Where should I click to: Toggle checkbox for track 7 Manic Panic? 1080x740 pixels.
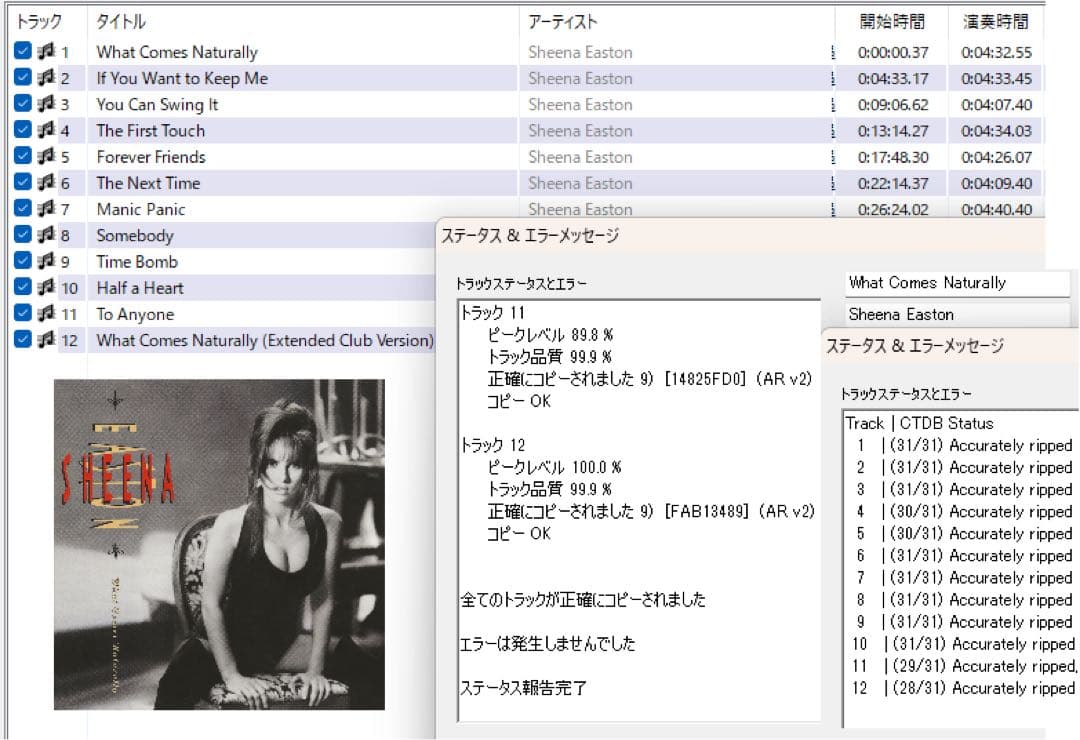coord(23,208)
